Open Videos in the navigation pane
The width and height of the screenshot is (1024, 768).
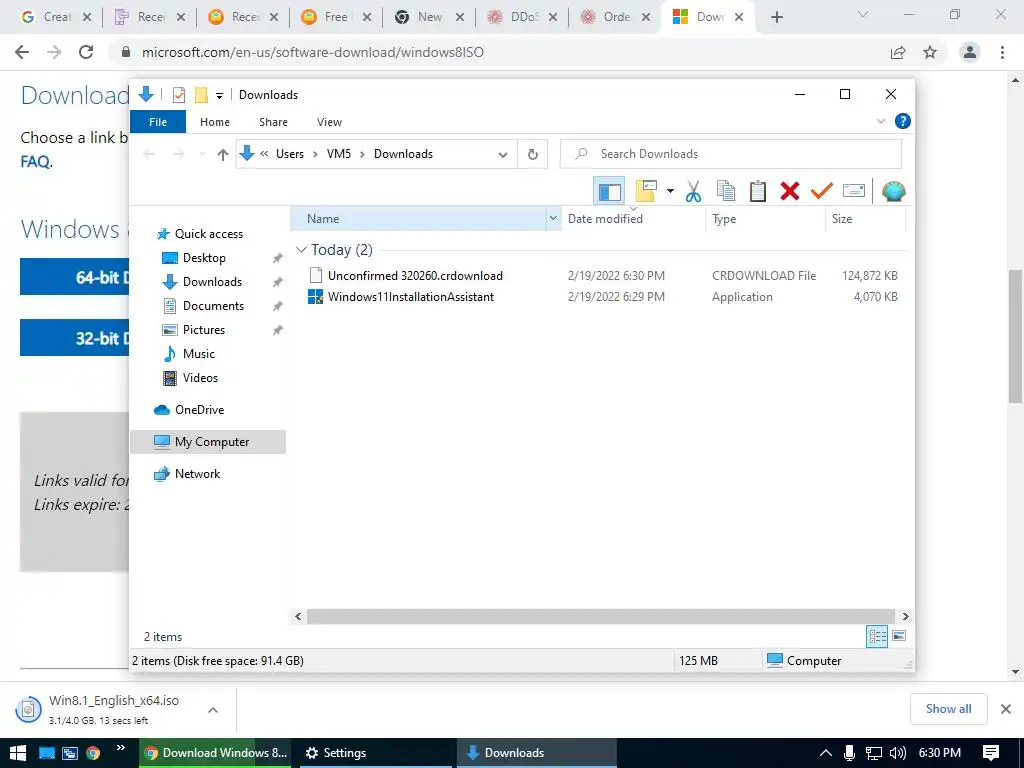200,378
